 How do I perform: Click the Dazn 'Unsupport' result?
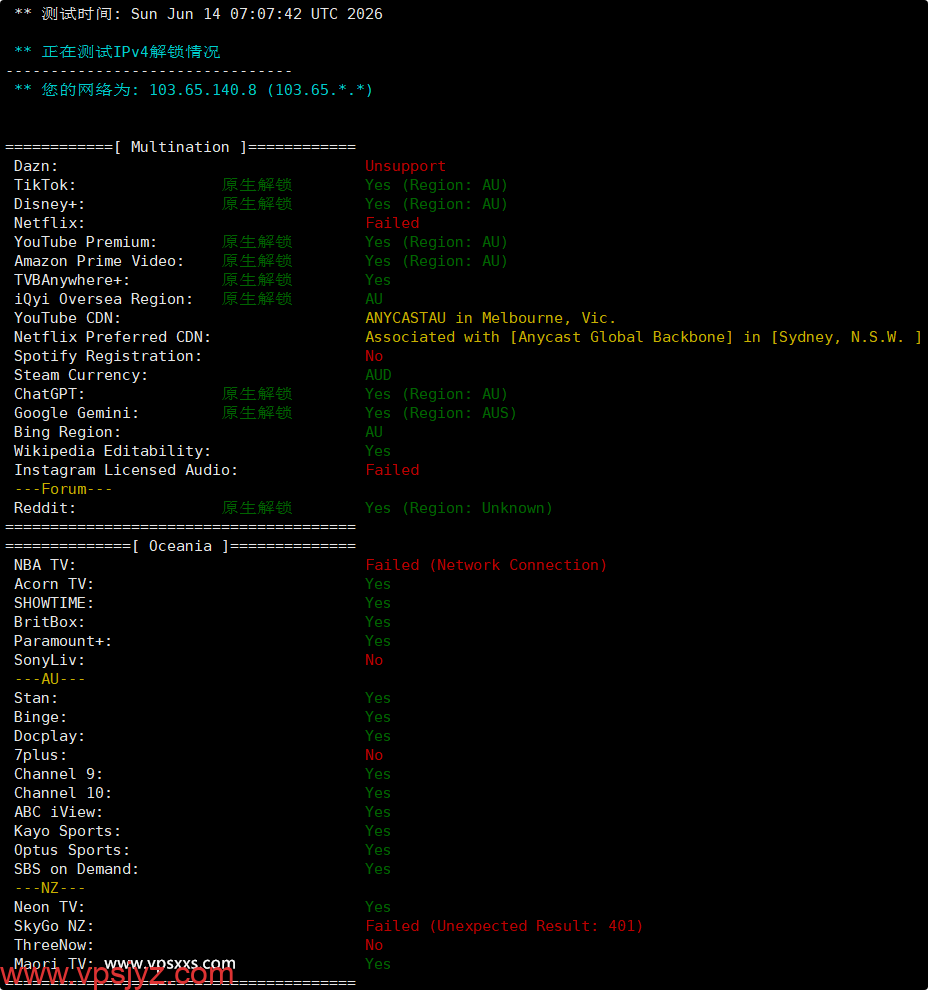pos(405,166)
